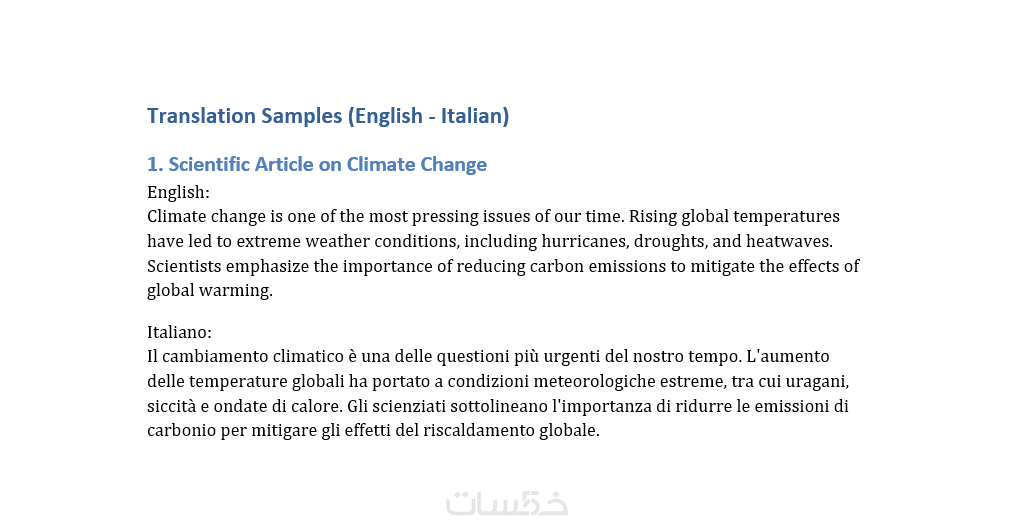Click the 'Translation Samples (English - Italian)' title
The width and height of the screenshot is (1015, 527).
click(x=328, y=116)
